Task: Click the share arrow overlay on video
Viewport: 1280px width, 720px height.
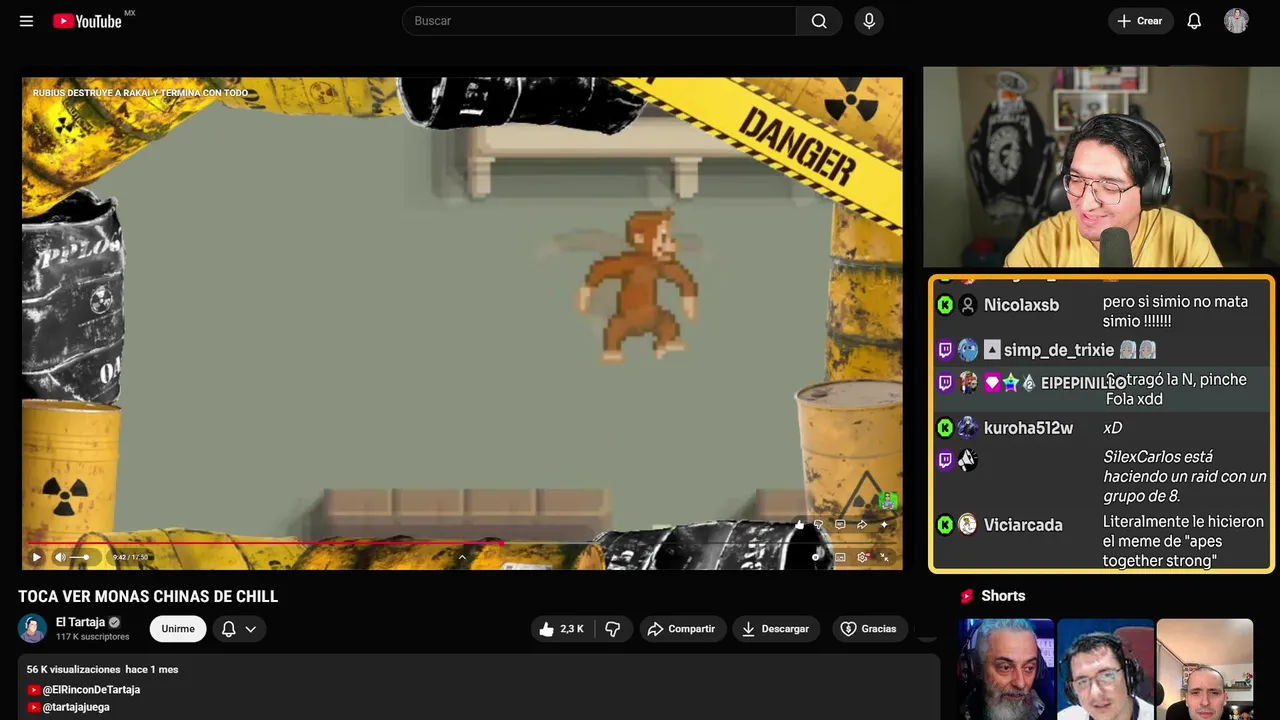Action: 862,524
